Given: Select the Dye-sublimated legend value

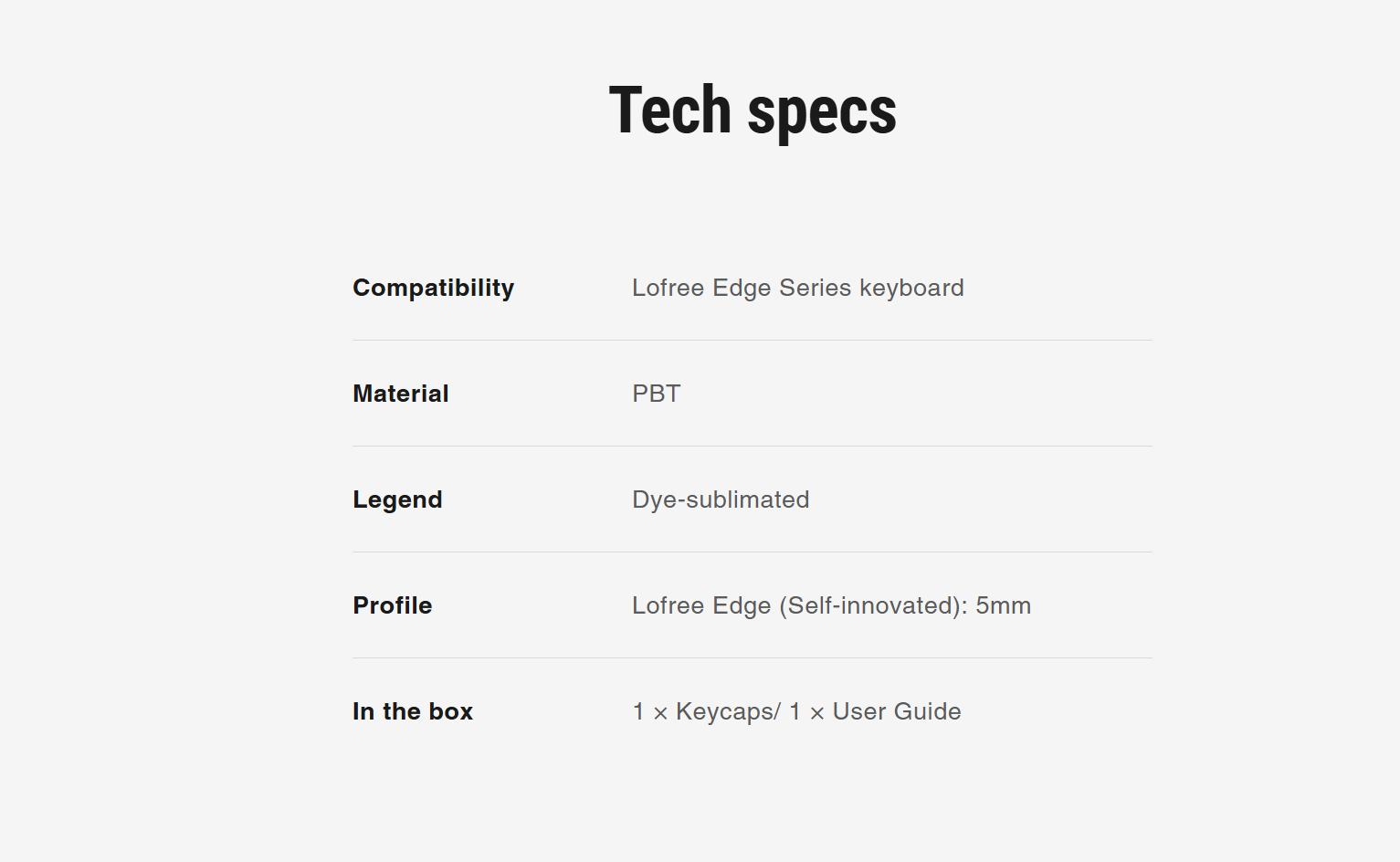Looking at the screenshot, I should [x=721, y=499].
